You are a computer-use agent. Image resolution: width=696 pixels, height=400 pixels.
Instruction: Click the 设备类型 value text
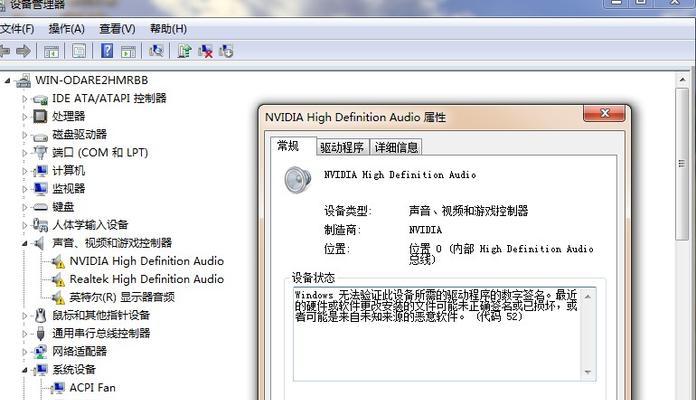pos(468,210)
